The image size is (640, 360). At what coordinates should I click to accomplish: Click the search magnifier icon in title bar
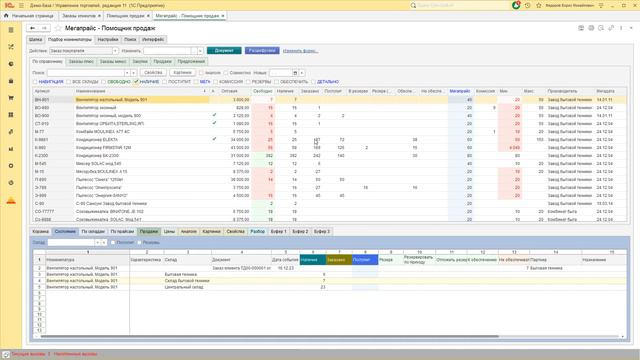[413, 5]
